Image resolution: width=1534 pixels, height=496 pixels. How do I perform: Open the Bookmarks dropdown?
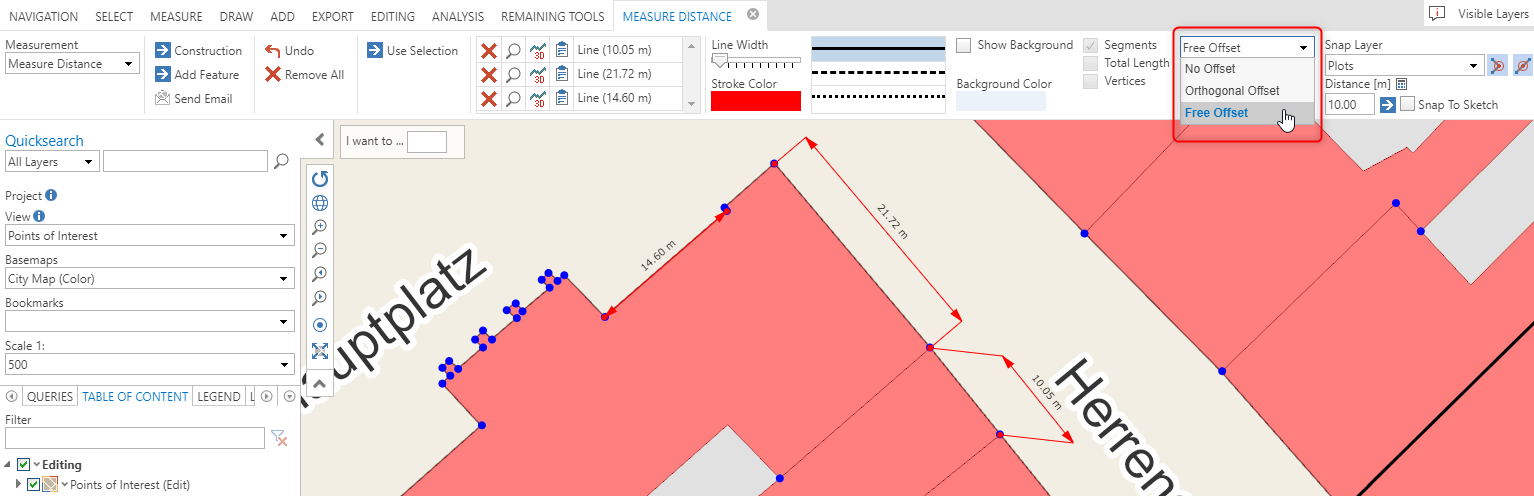149,322
